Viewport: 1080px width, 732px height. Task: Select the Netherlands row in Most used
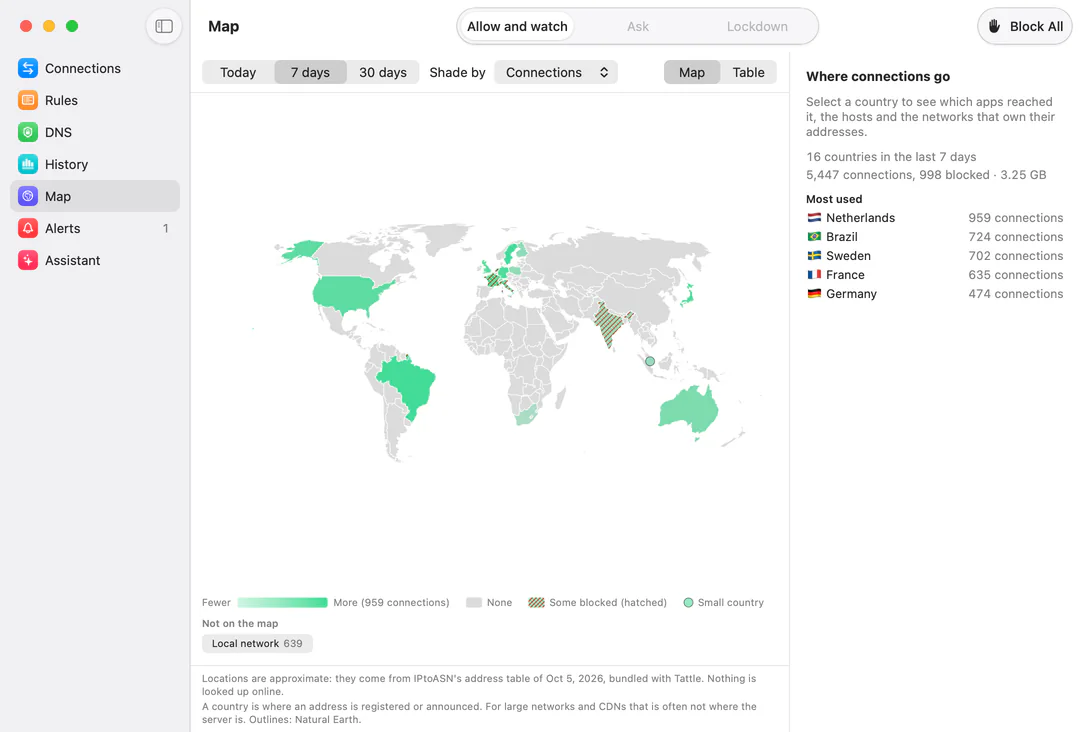click(935, 218)
